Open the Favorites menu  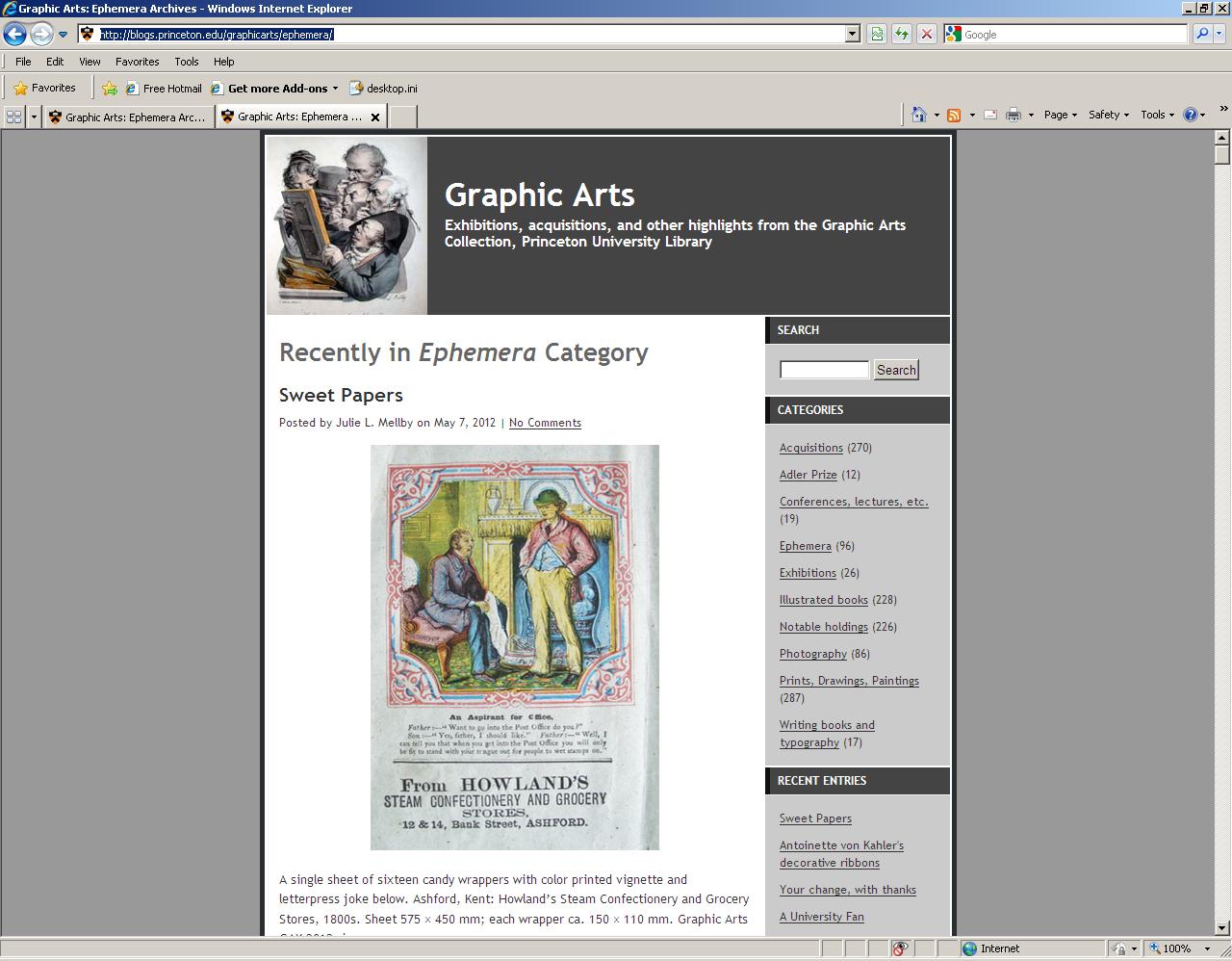click(x=138, y=61)
